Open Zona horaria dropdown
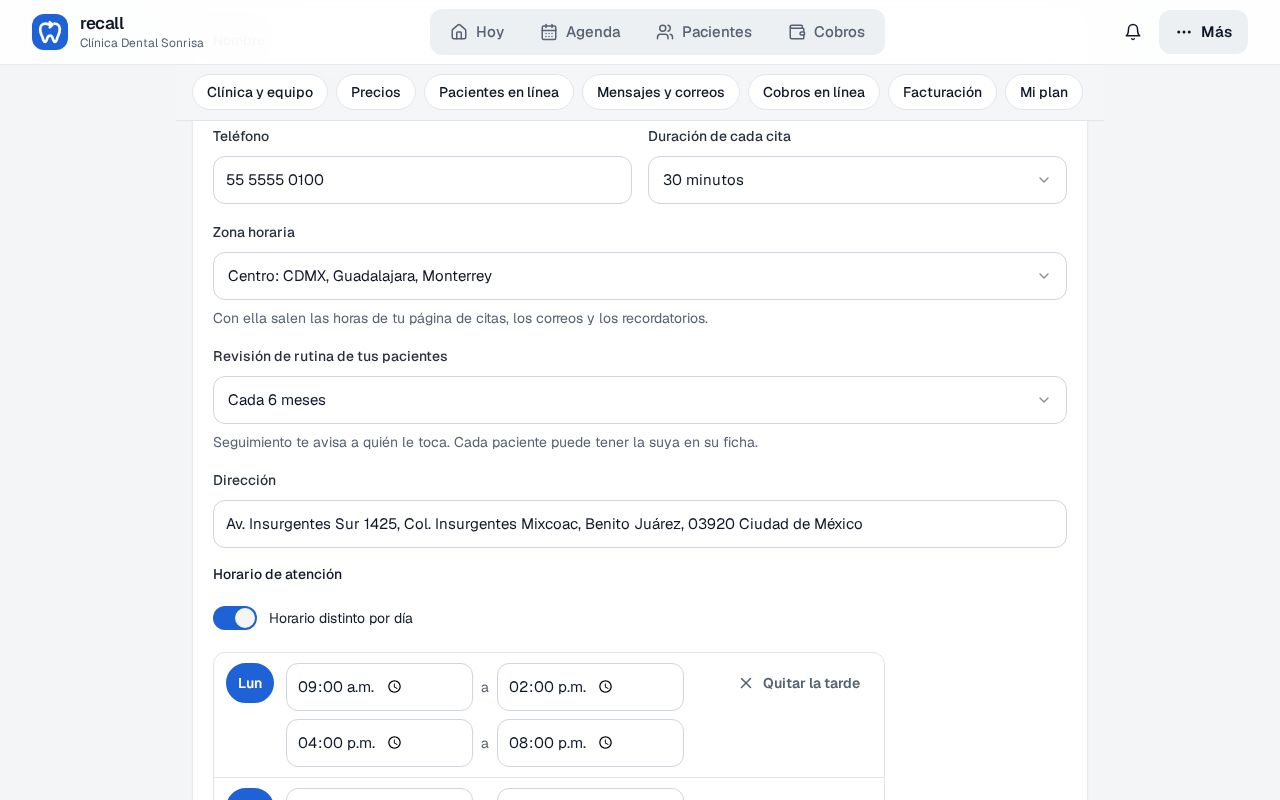This screenshot has width=1280, height=800. 640,276
